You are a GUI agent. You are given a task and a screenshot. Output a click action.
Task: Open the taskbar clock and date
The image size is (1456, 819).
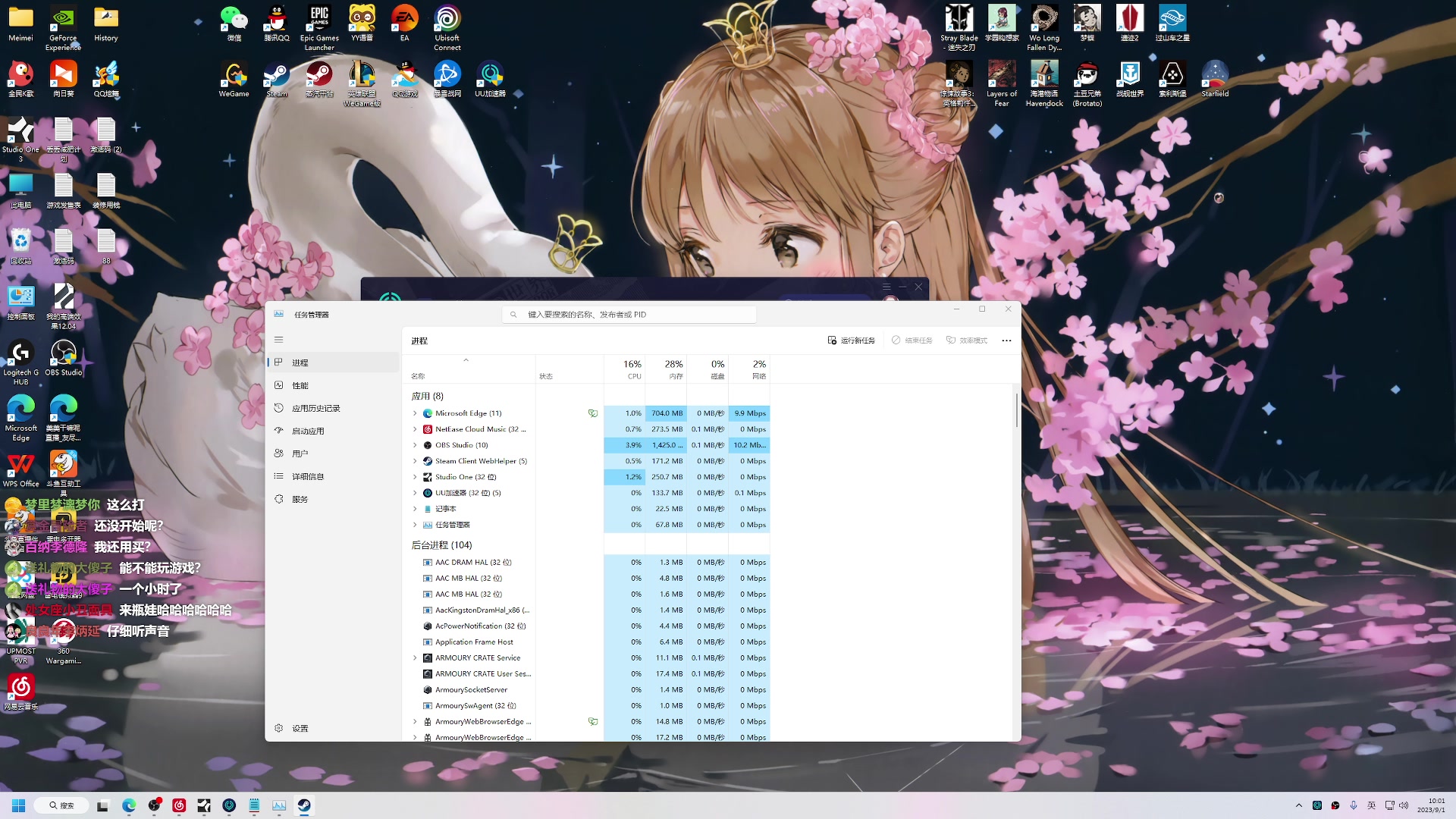tap(1431, 805)
